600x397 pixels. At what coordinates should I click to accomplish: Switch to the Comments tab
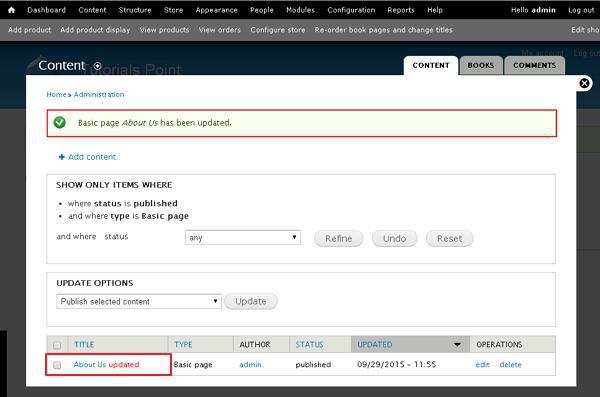click(535, 65)
